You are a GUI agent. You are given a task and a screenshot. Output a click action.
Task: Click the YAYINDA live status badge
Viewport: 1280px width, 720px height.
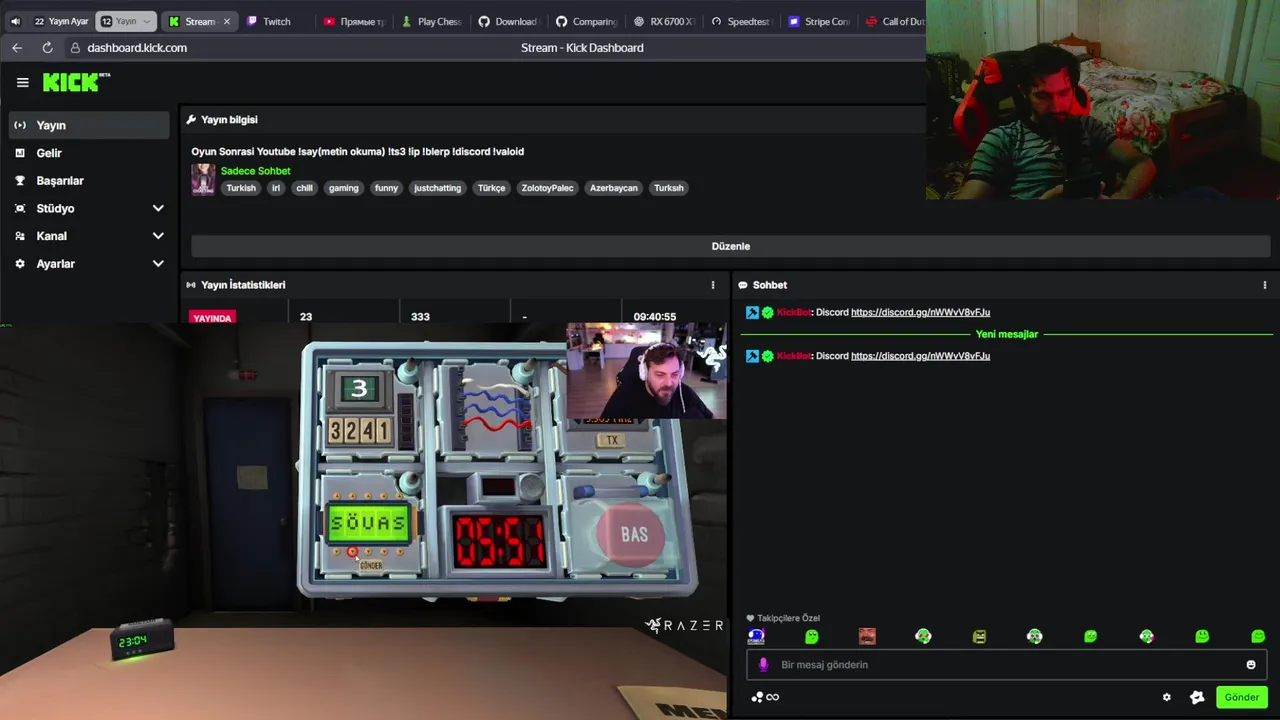click(212, 317)
